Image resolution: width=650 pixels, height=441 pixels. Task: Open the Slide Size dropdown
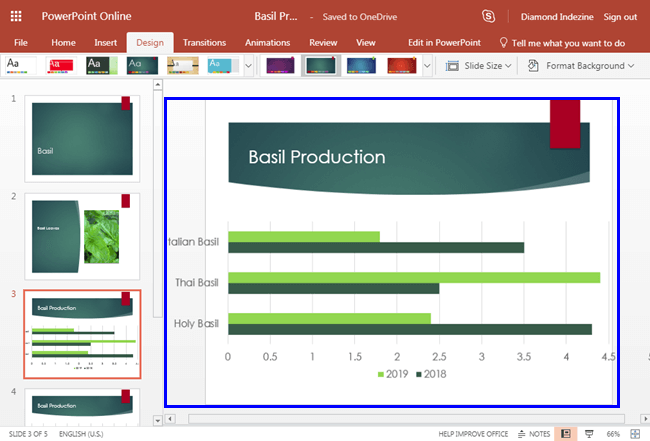tap(478, 66)
